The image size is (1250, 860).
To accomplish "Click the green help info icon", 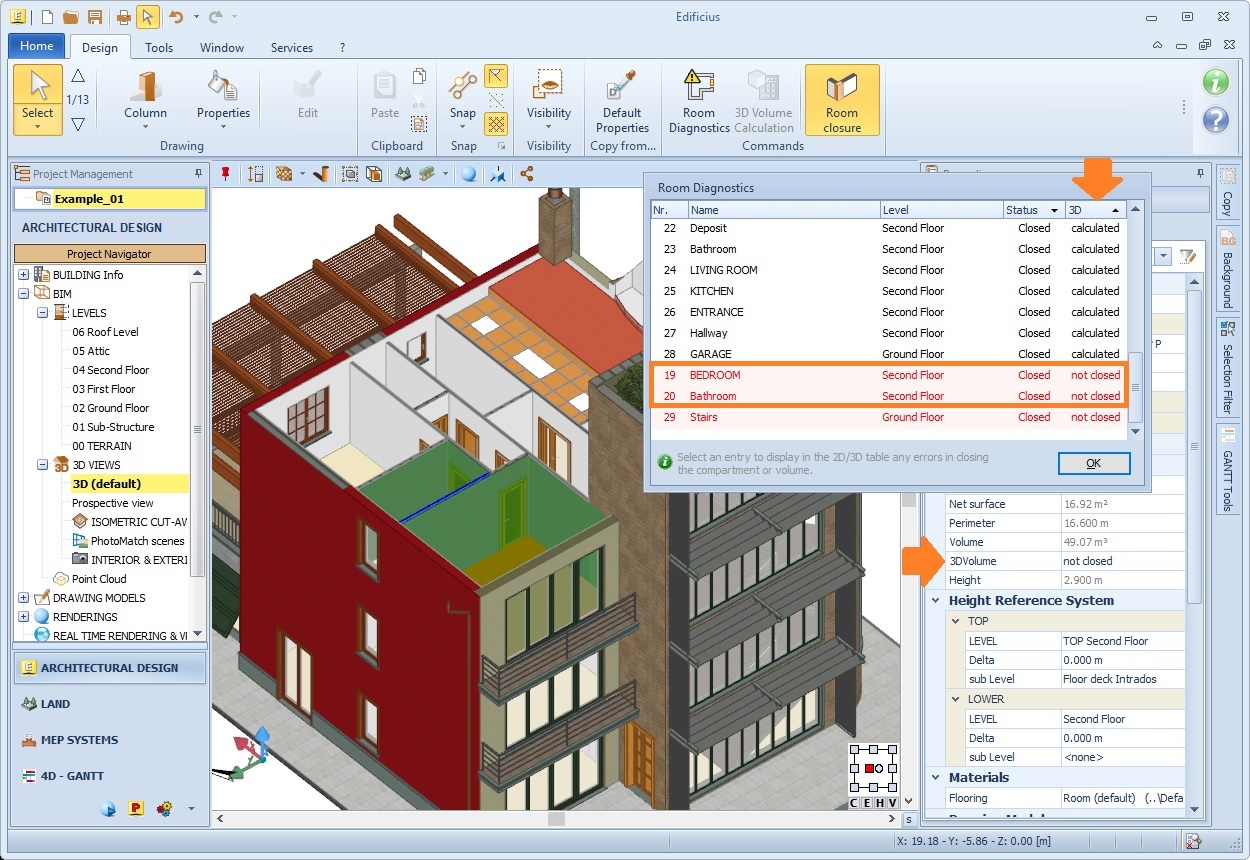I will [1215, 83].
